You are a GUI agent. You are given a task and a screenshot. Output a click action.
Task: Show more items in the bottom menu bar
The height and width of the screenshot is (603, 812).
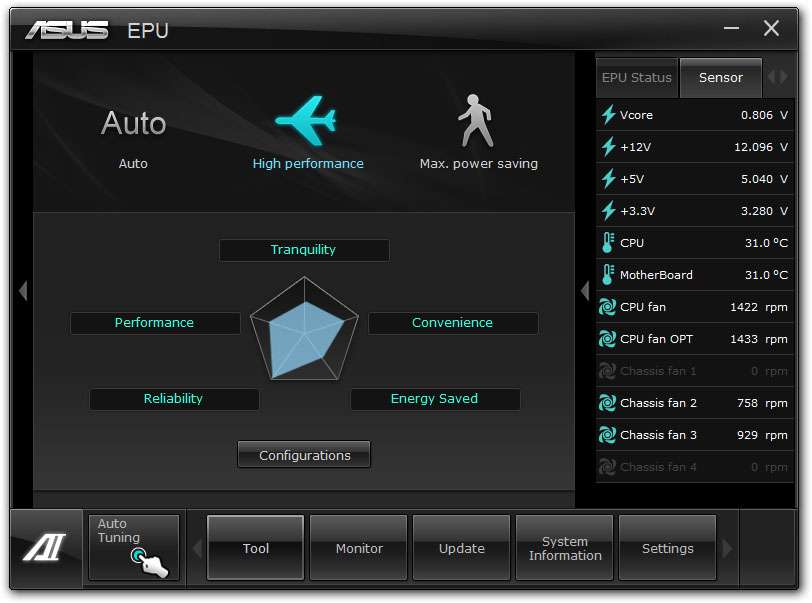pyautogui.click(x=728, y=548)
